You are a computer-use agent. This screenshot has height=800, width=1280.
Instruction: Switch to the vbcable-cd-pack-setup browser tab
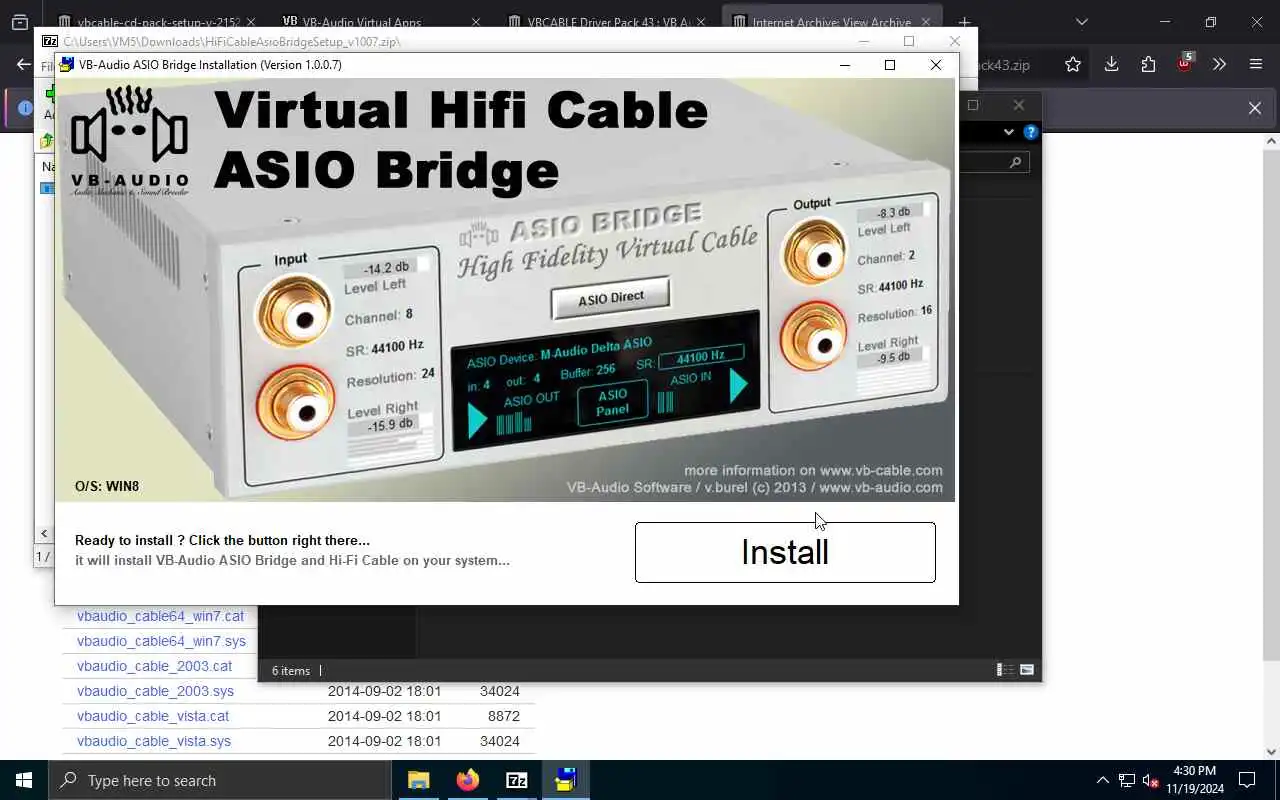(158, 22)
